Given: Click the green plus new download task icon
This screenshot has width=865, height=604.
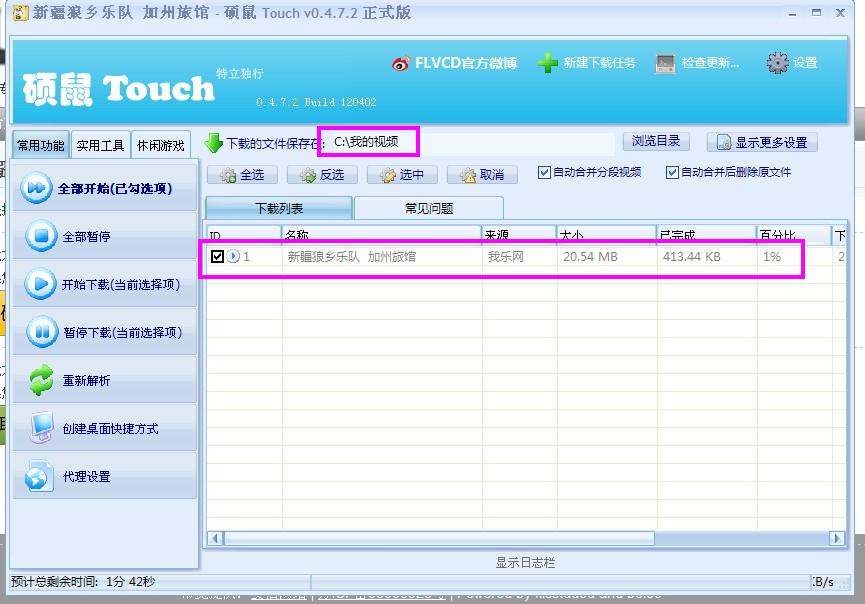Looking at the screenshot, I should pos(547,63).
